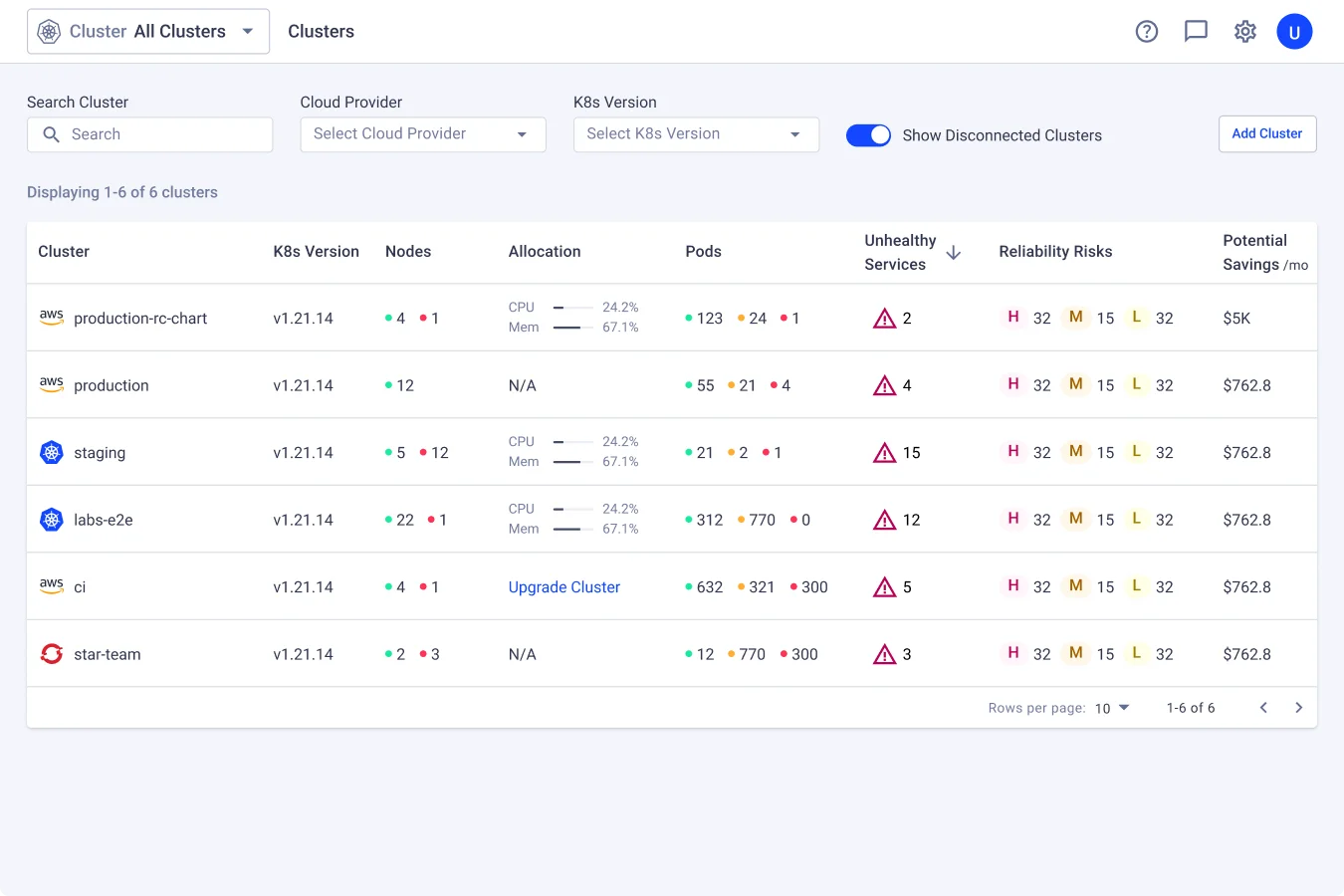Click 'Displaying 1-6 of 6 clusters' text
The width and height of the screenshot is (1344, 896).
(122, 192)
